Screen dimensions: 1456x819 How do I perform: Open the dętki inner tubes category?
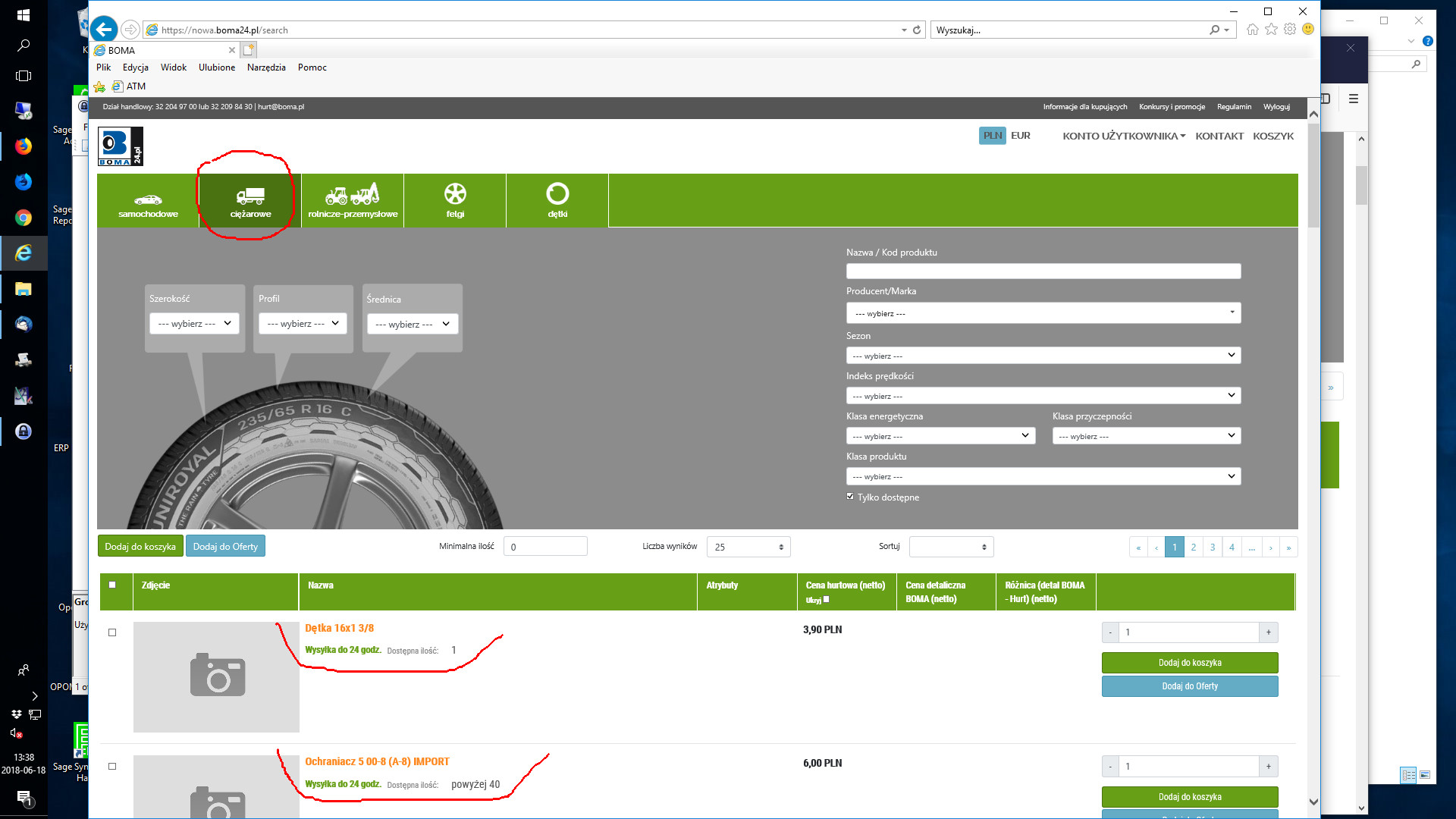pyautogui.click(x=557, y=201)
